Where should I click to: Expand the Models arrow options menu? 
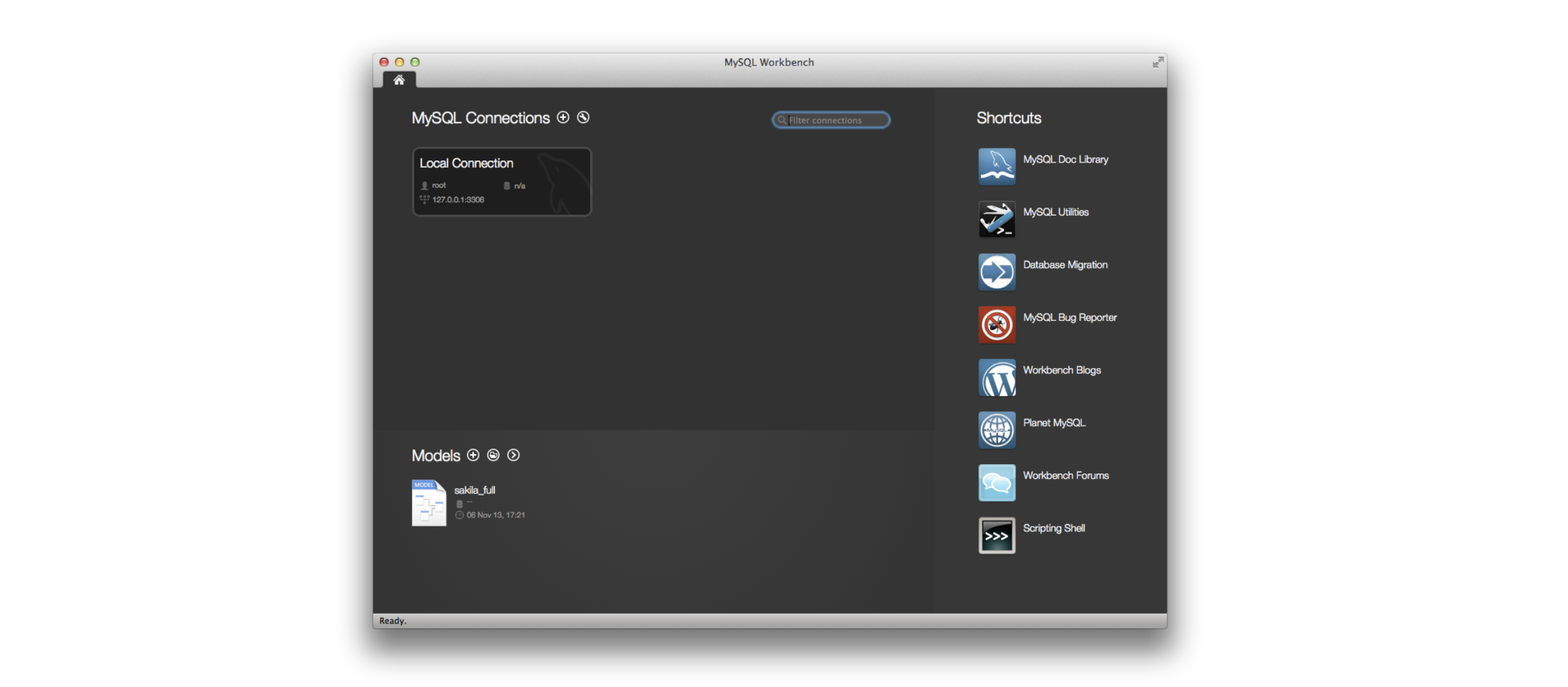click(x=513, y=455)
